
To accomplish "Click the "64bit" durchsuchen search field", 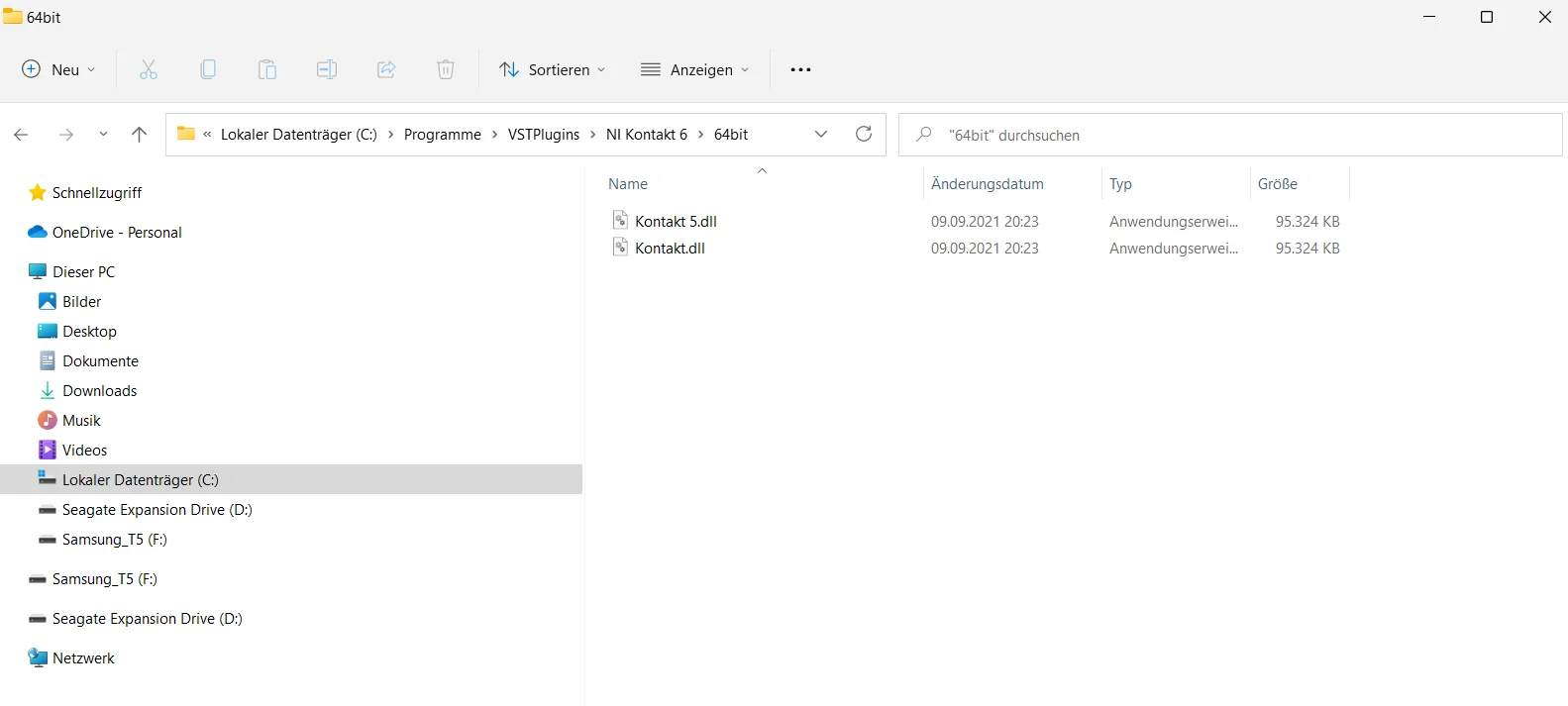I will click(x=1230, y=135).
